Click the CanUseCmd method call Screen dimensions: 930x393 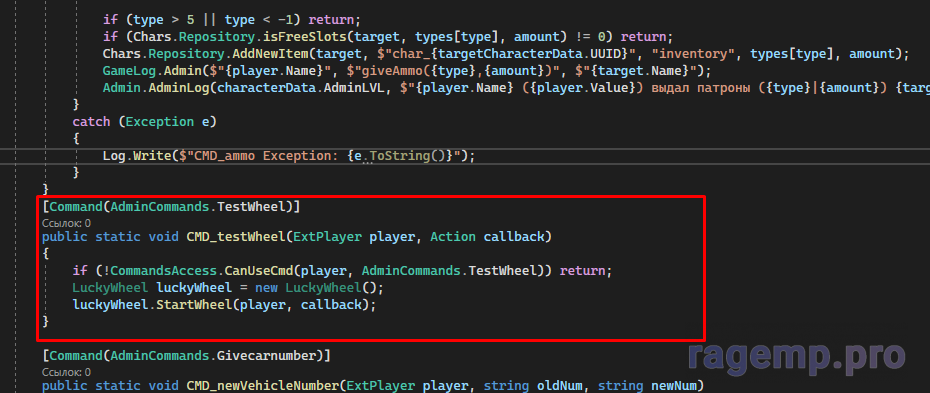coord(259,271)
